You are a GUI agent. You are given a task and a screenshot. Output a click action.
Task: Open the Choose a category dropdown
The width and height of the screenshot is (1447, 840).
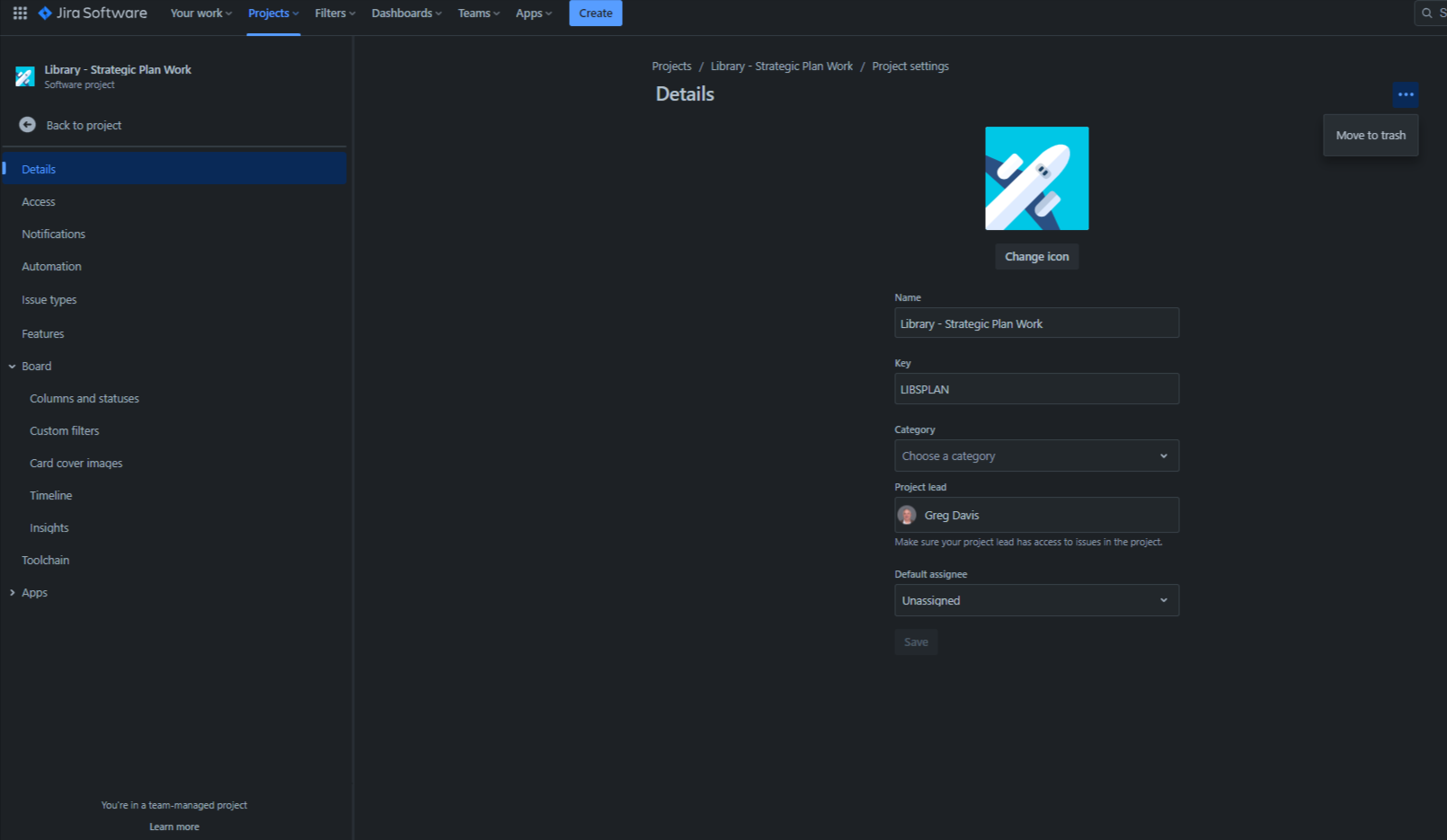[x=1035, y=455]
